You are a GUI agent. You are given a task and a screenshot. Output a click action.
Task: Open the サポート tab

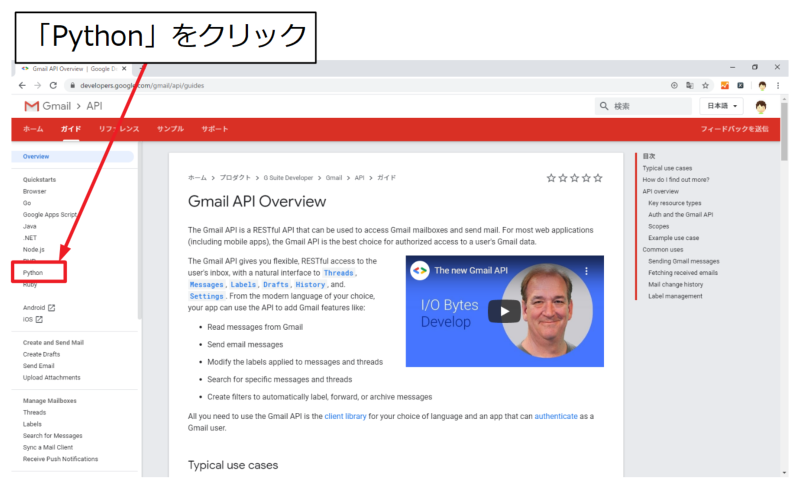tap(214, 129)
